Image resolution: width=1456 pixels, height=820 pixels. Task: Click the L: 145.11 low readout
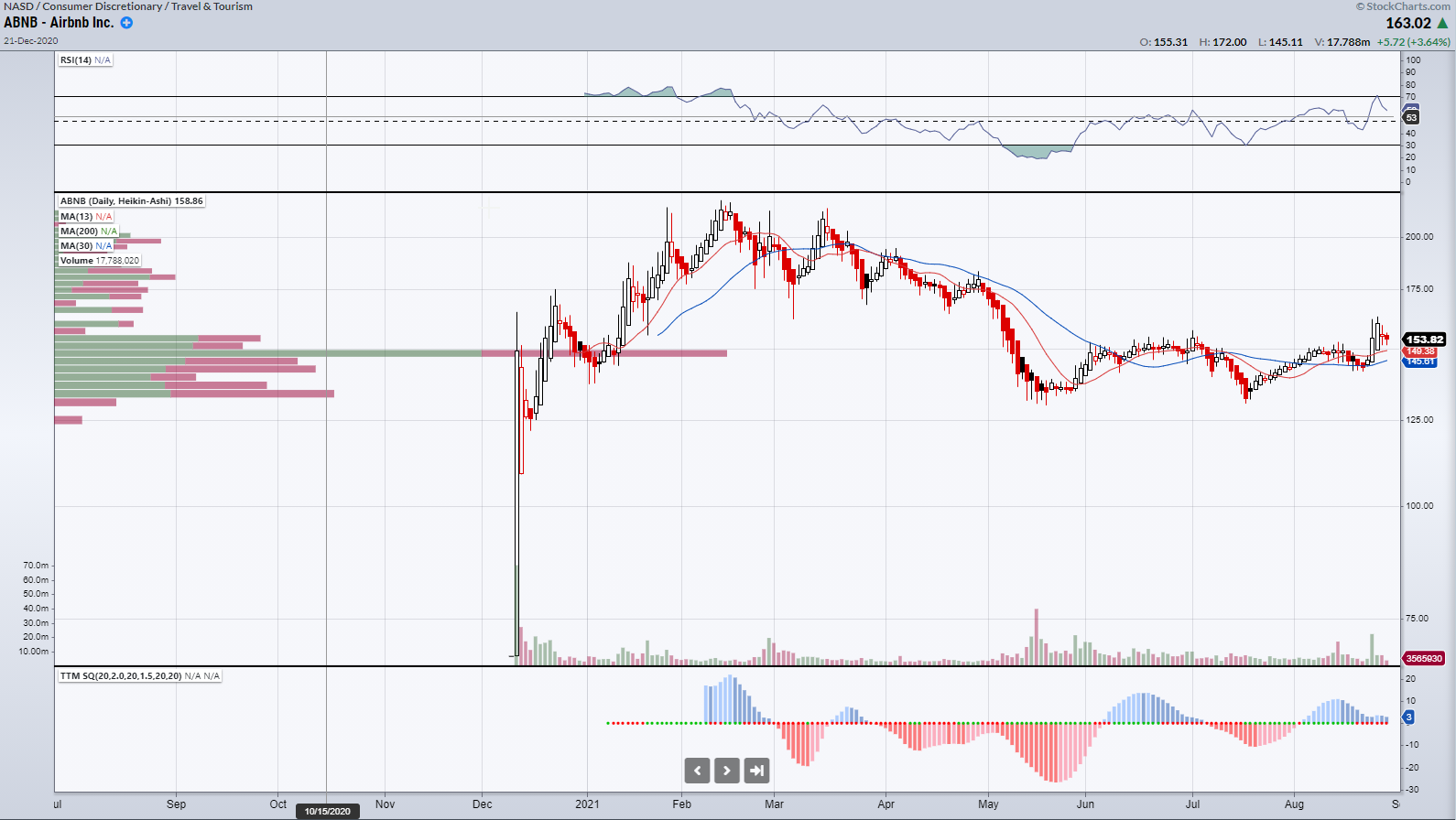coord(1280,42)
